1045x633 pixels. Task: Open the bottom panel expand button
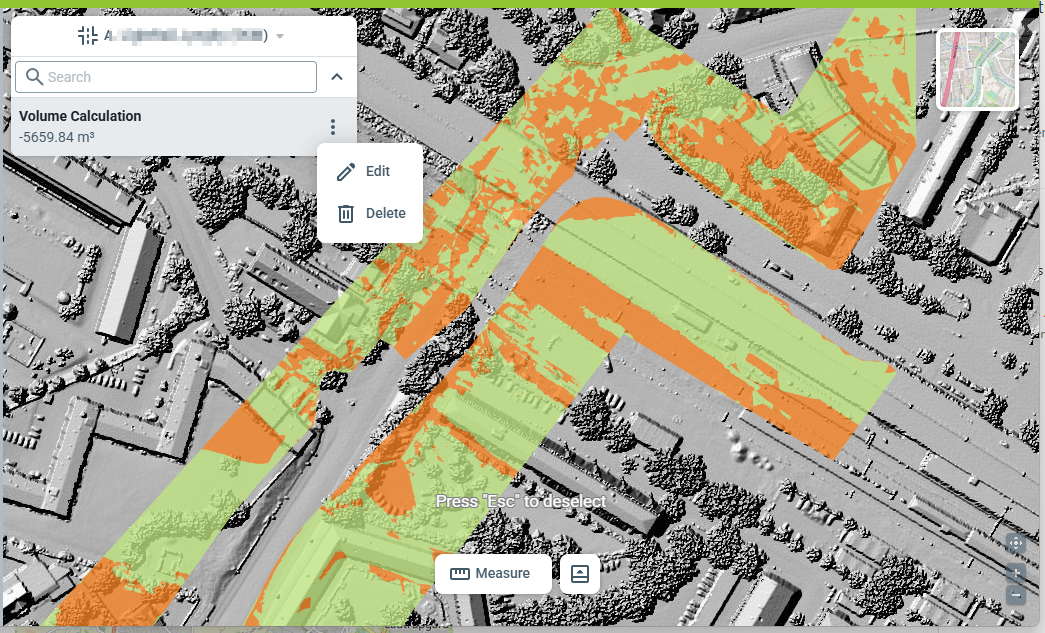pyautogui.click(x=580, y=574)
